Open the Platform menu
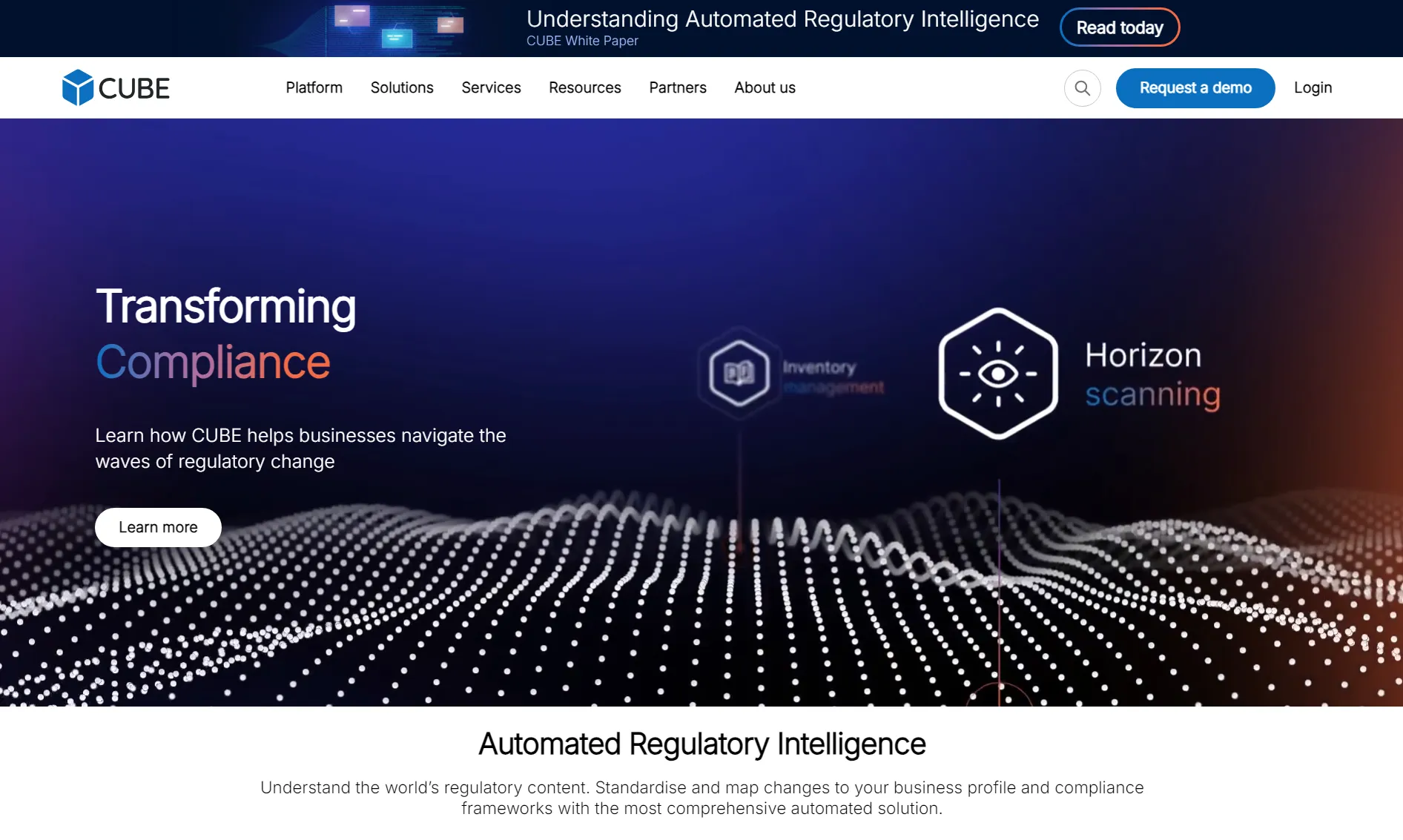This screenshot has height=840, width=1403. (314, 87)
